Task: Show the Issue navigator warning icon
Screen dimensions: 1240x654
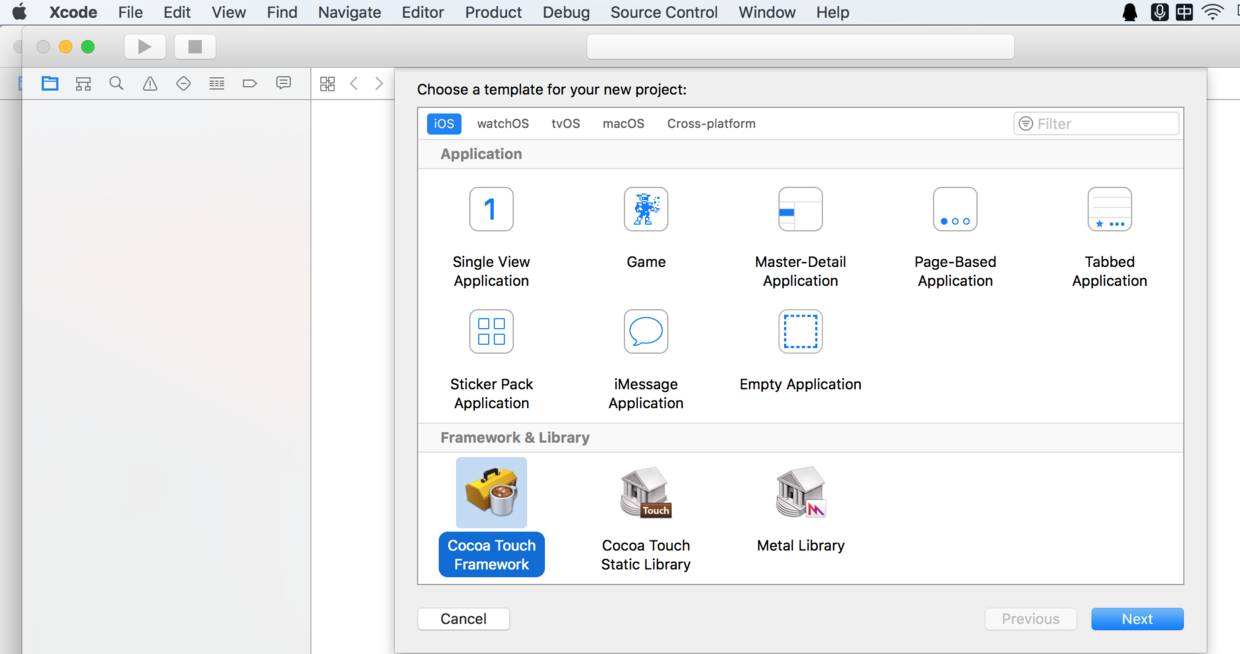Action: click(x=150, y=84)
